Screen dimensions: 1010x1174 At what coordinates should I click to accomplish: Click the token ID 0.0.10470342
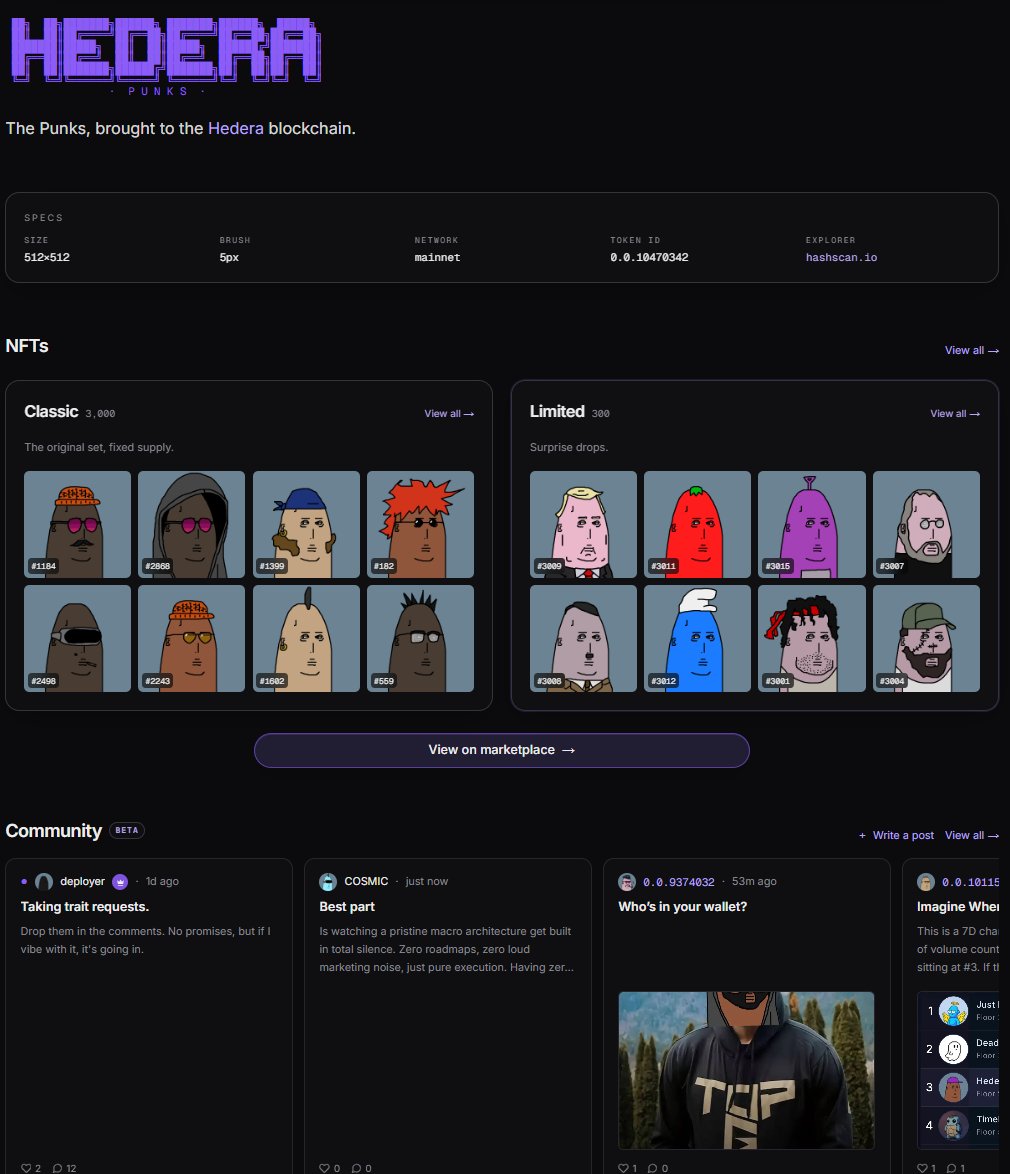tap(649, 258)
